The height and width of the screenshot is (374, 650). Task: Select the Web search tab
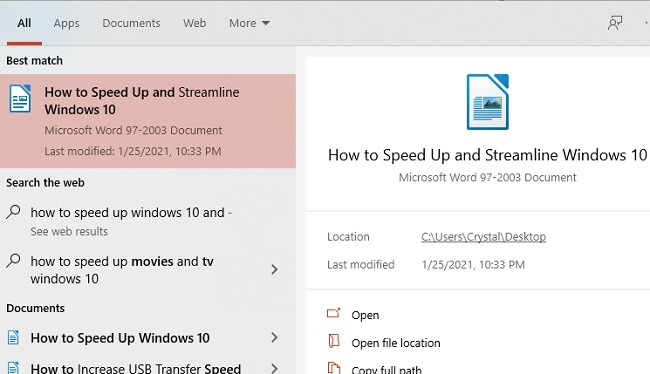(194, 23)
